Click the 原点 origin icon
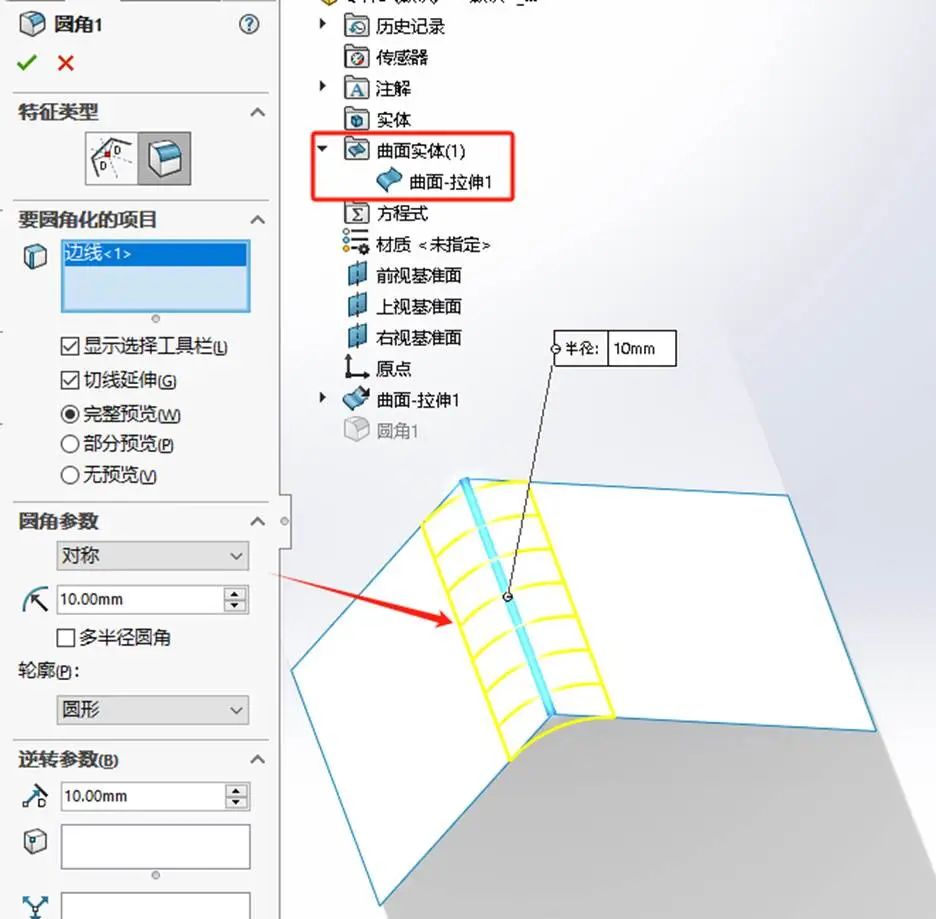Image resolution: width=936 pixels, height=919 pixels. click(x=357, y=368)
